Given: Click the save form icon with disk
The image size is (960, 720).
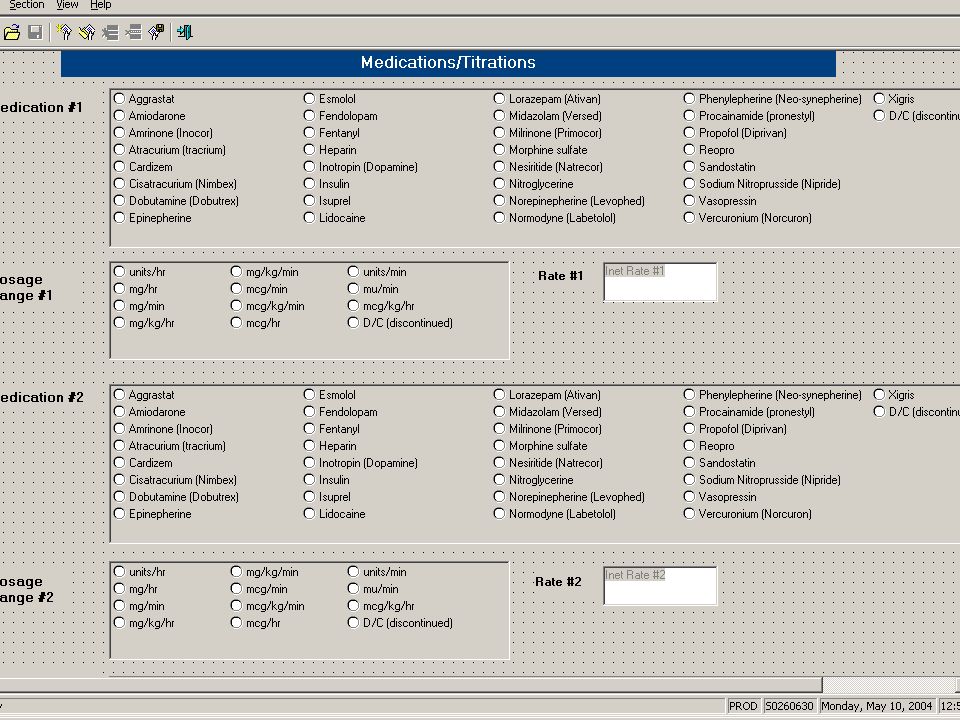Looking at the screenshot, I should (157, 32).
